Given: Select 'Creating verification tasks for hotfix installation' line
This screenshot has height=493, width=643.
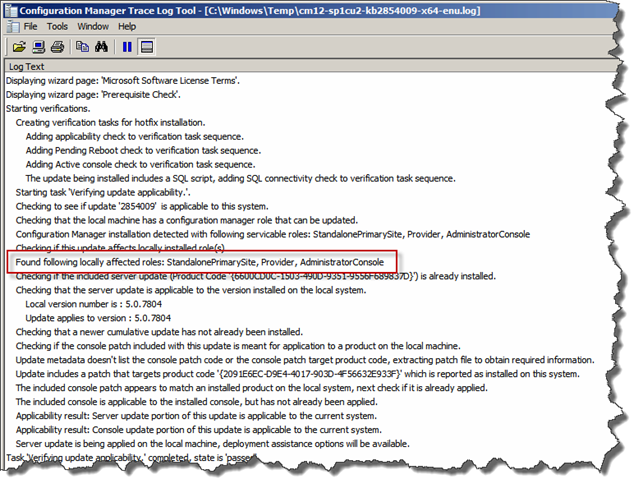Looking at the screenshot, I should pyautogui.click(x=110, y=123).
